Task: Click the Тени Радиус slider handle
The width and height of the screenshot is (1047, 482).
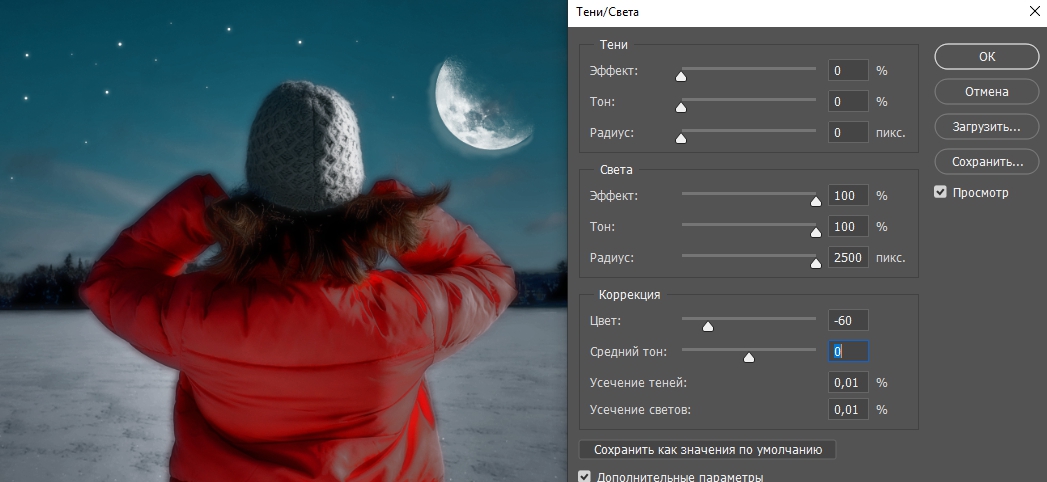Action: [x=682, y=138]
